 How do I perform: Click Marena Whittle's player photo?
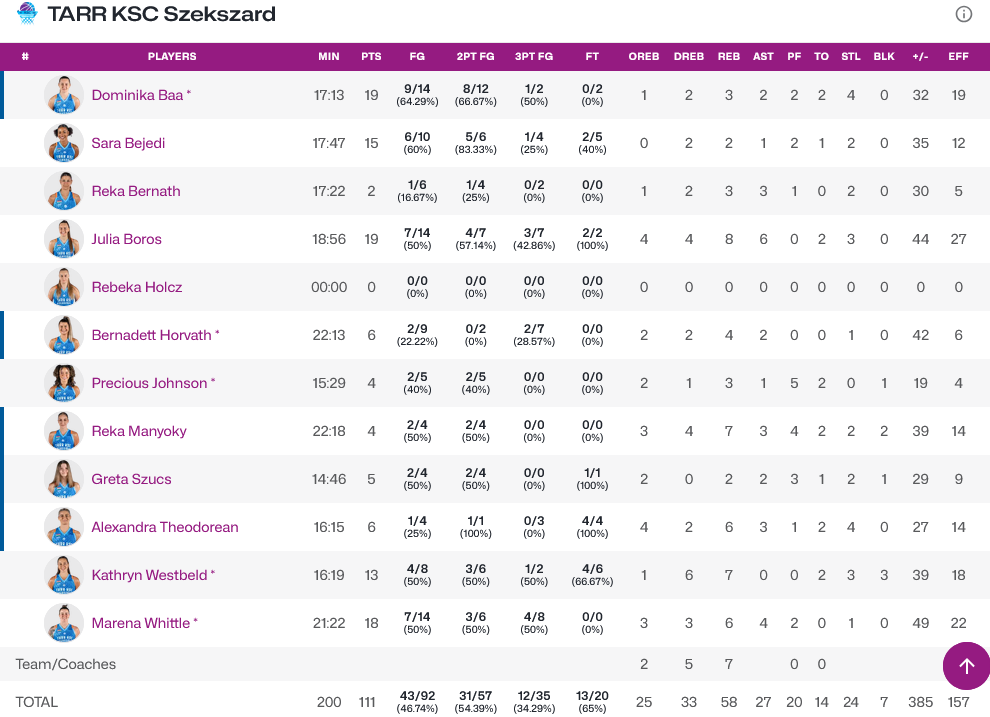[64, 623]
